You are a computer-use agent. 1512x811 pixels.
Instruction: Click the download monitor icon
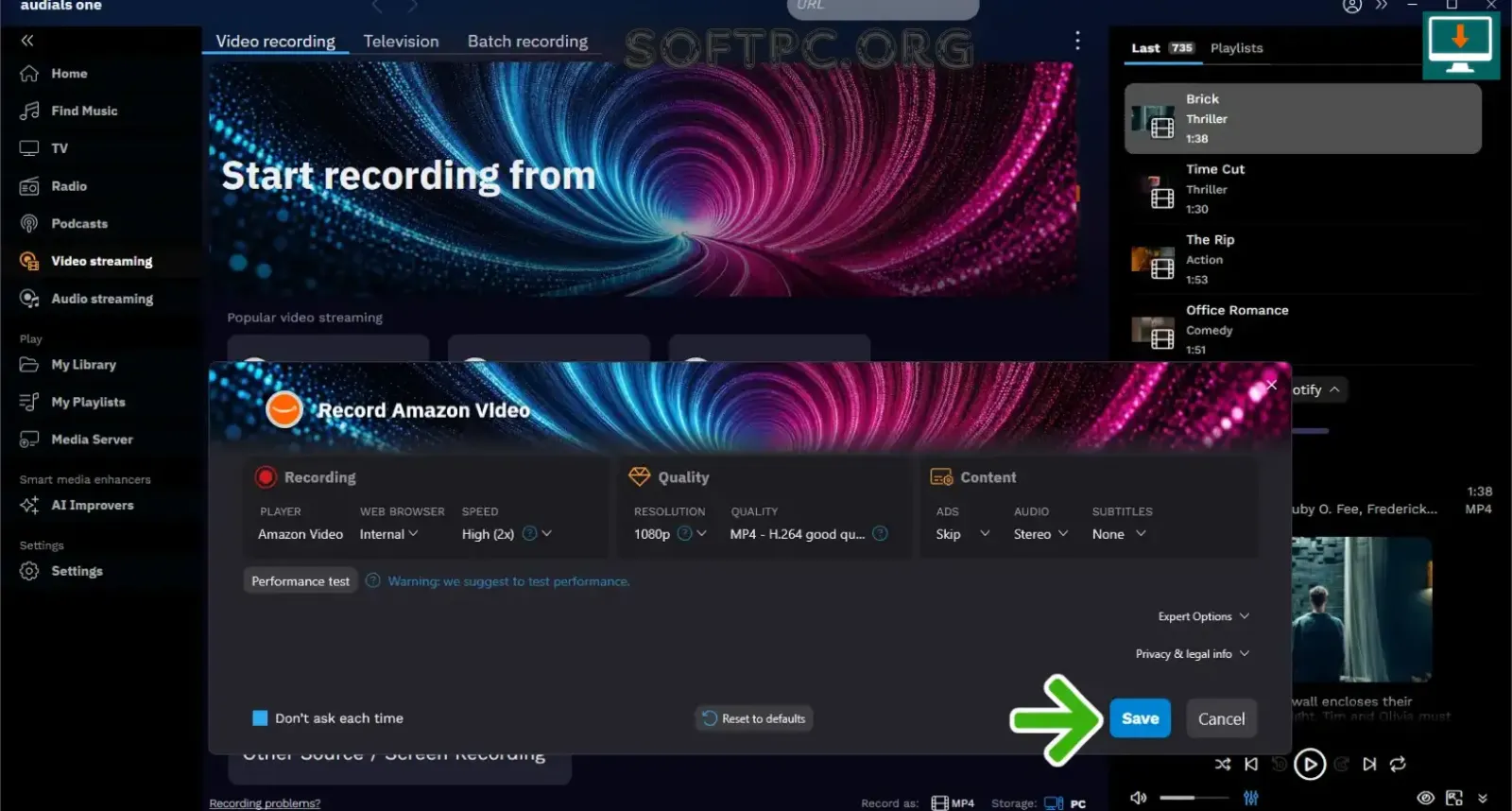point(1460,45)
